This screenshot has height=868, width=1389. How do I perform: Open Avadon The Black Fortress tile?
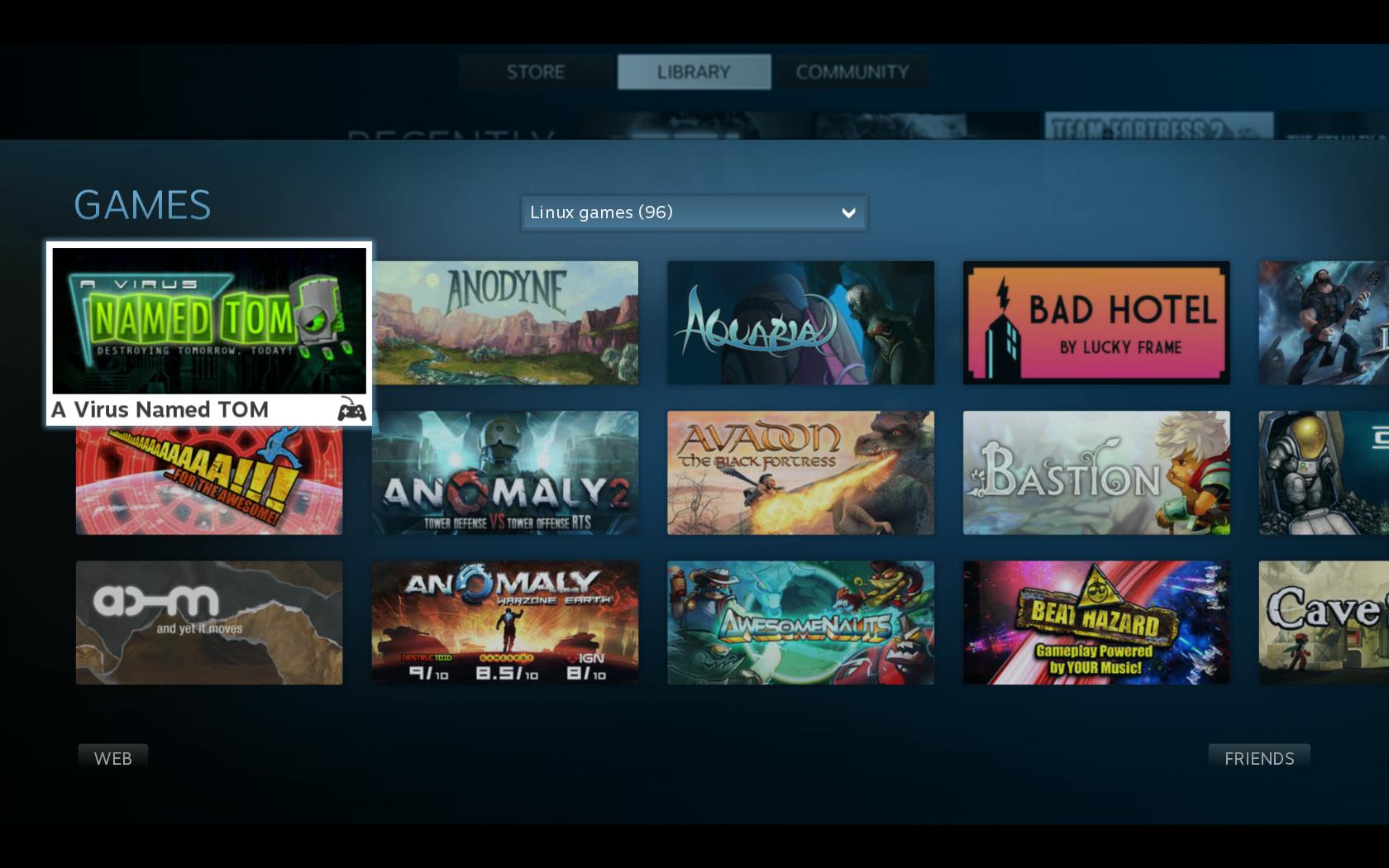(x=801, y=473)
